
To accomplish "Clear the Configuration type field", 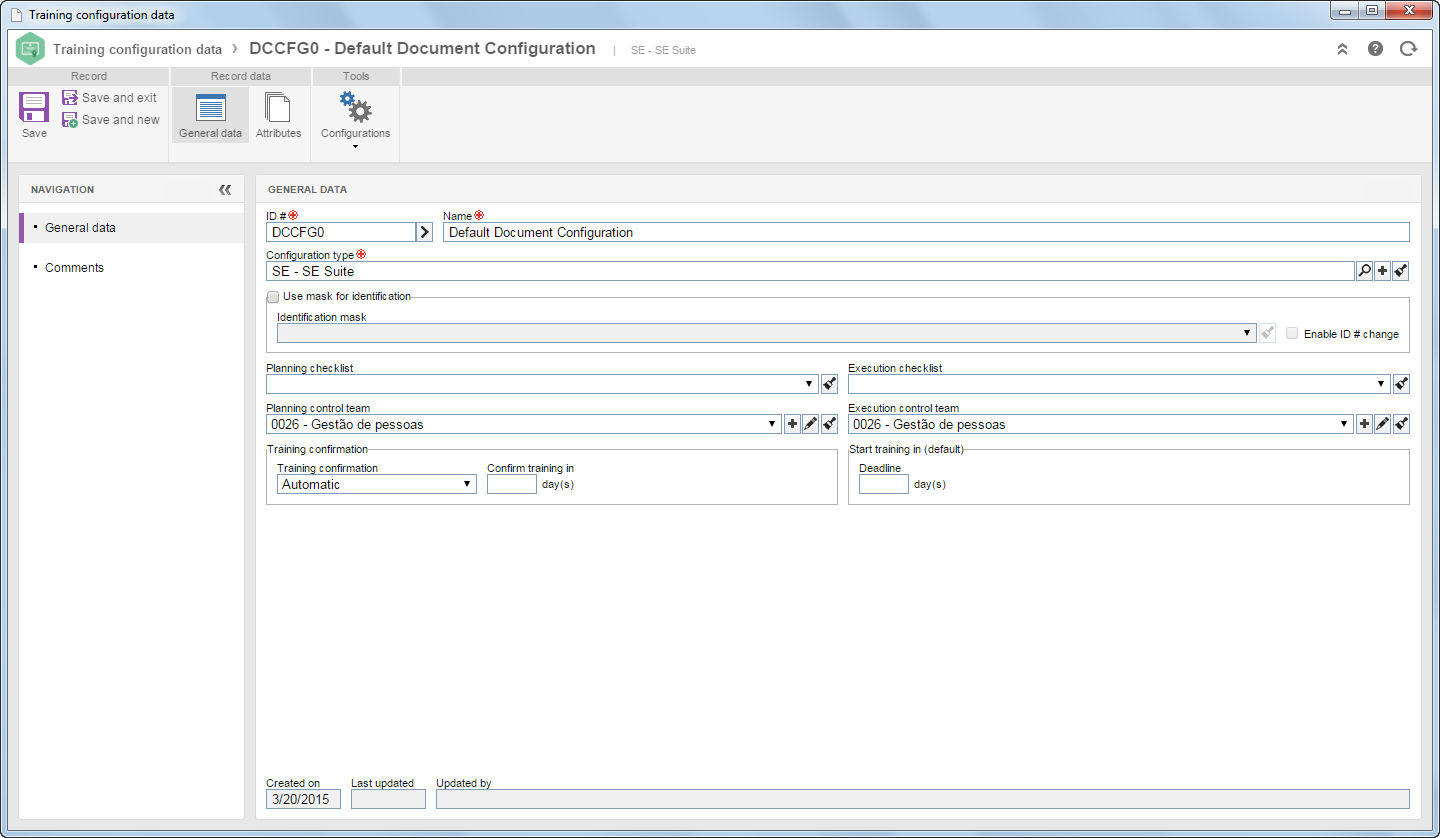I will click(1401, 271).
